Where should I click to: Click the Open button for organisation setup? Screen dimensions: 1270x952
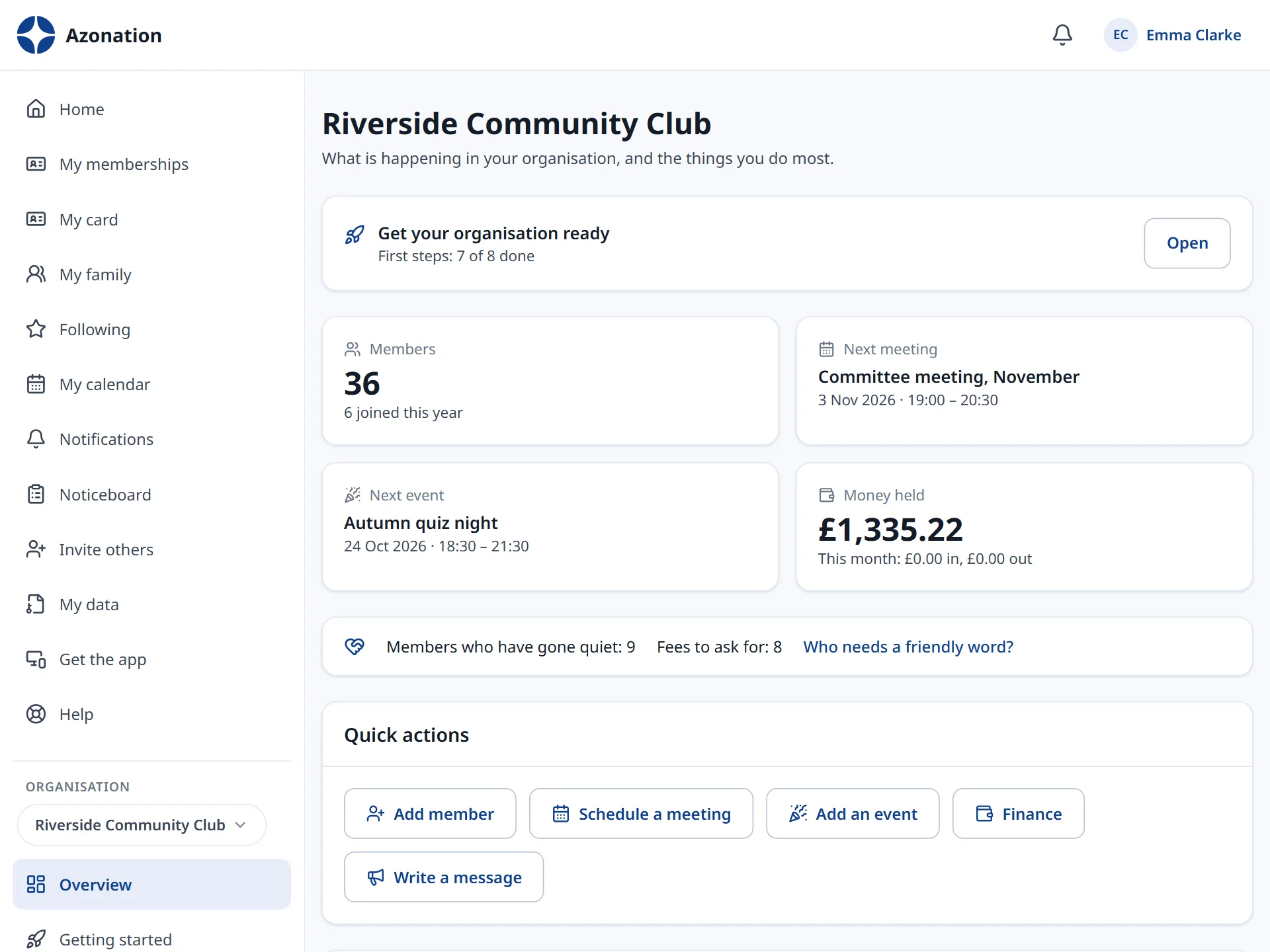coord(1187,243)
